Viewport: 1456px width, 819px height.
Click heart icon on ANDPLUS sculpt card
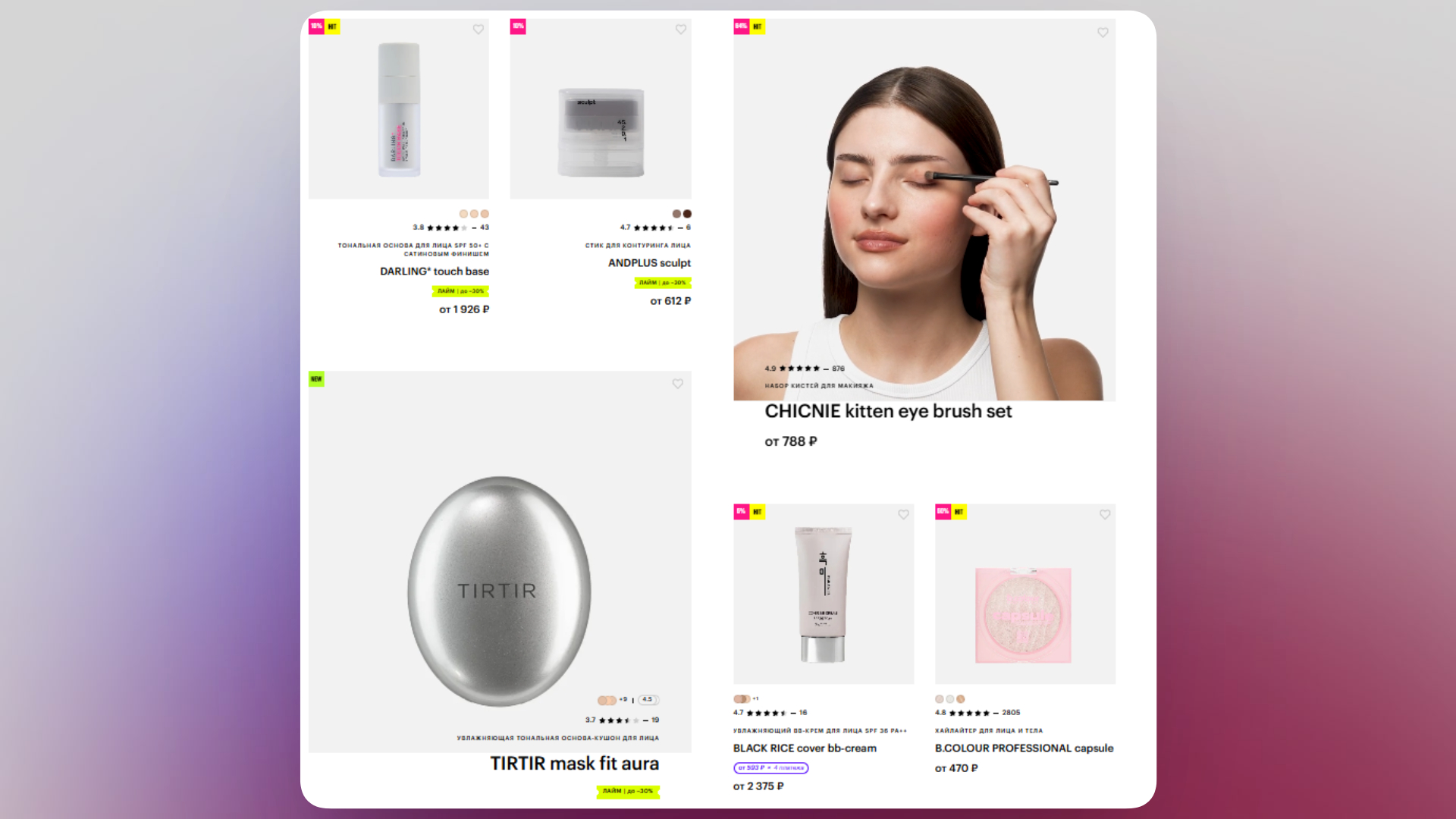(680, 30)
